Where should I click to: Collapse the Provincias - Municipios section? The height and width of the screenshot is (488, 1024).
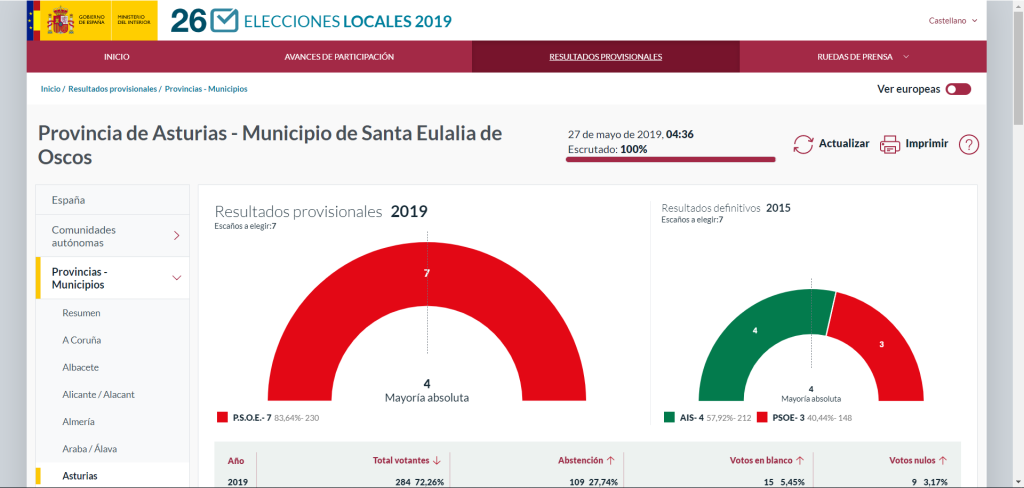[176, 278]
